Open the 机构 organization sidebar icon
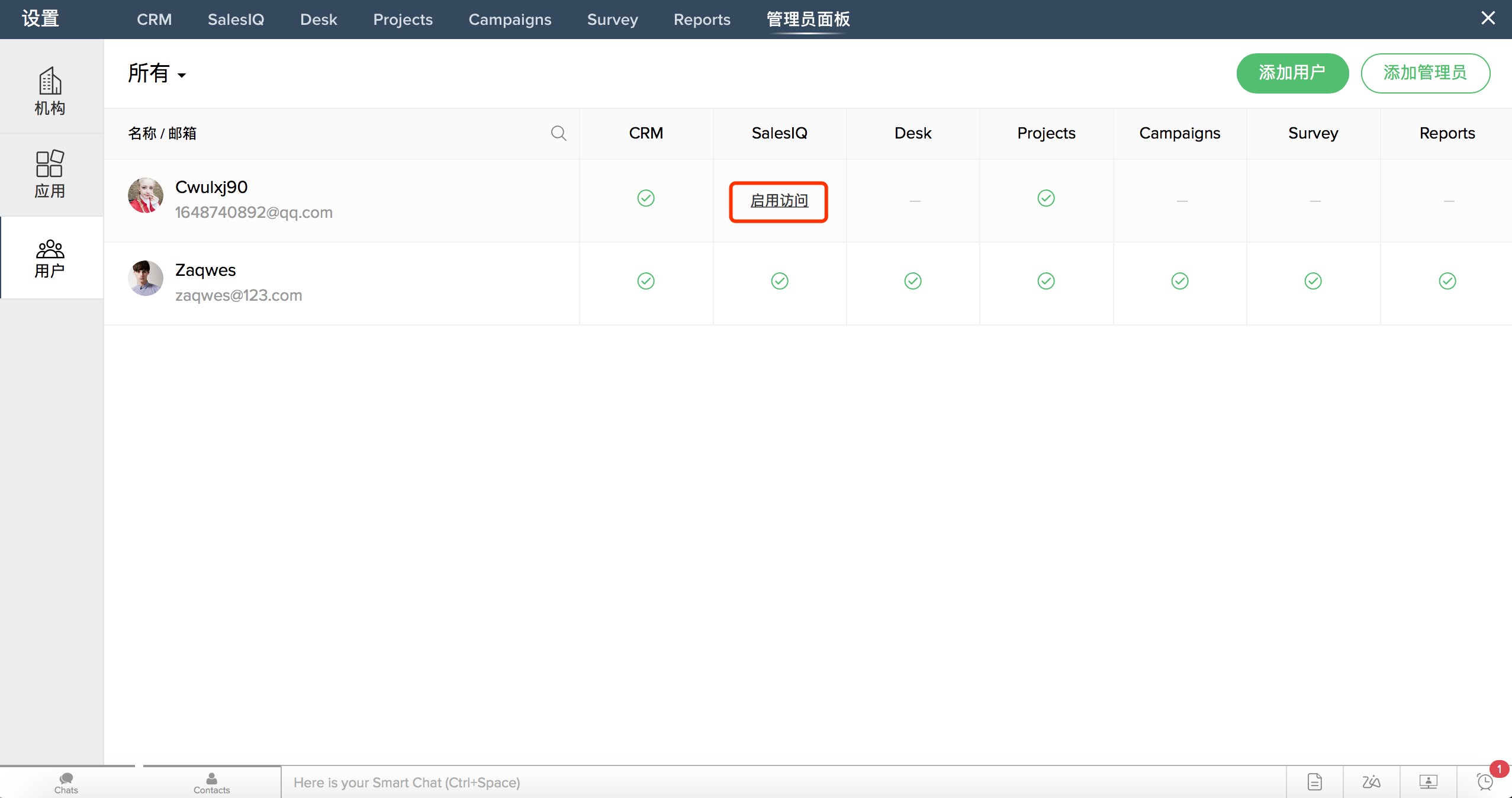Screen dimensions: 1512x798 click(x=50, y=91)
